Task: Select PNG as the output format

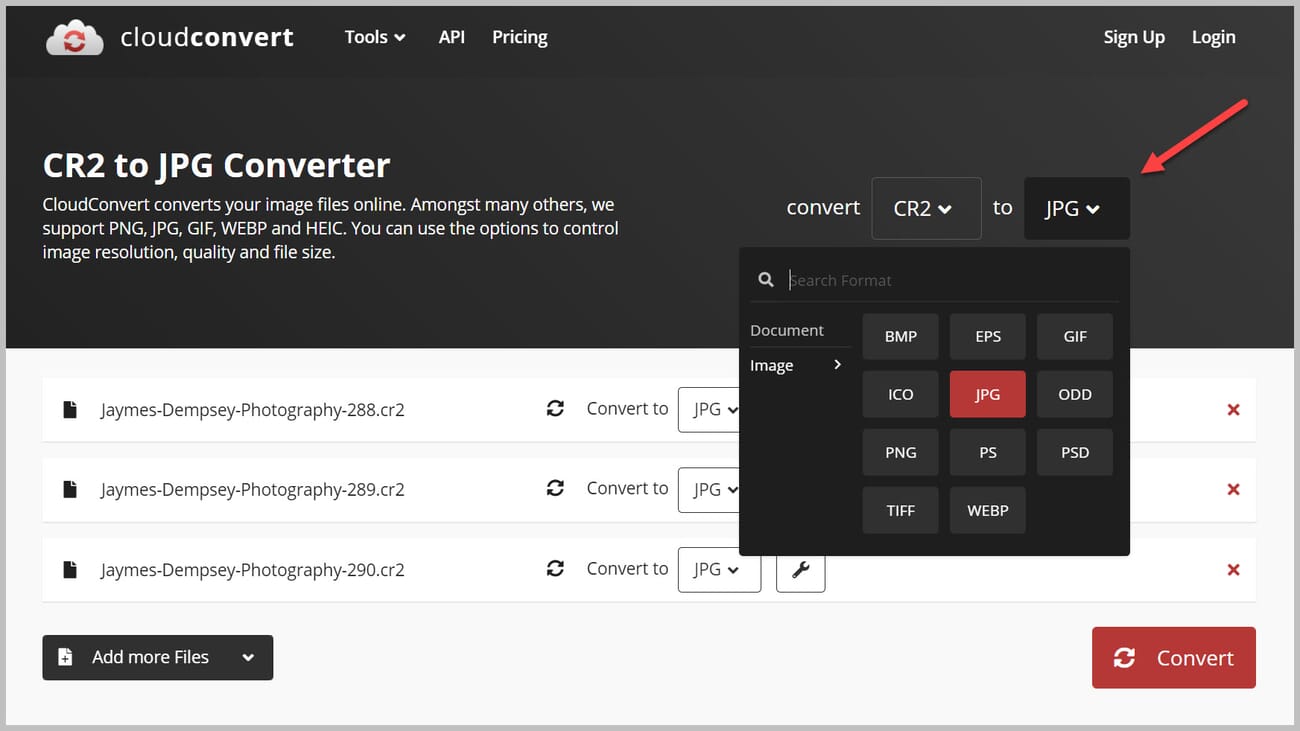Action: (900, 452)
